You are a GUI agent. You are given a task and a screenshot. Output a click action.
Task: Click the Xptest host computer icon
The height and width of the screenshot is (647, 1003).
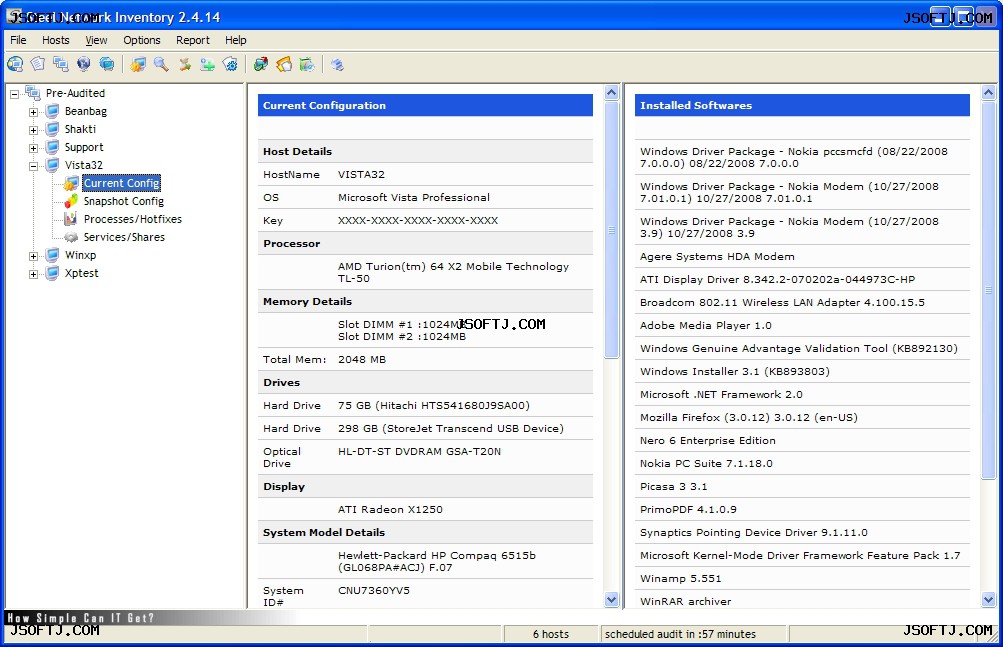52,273
